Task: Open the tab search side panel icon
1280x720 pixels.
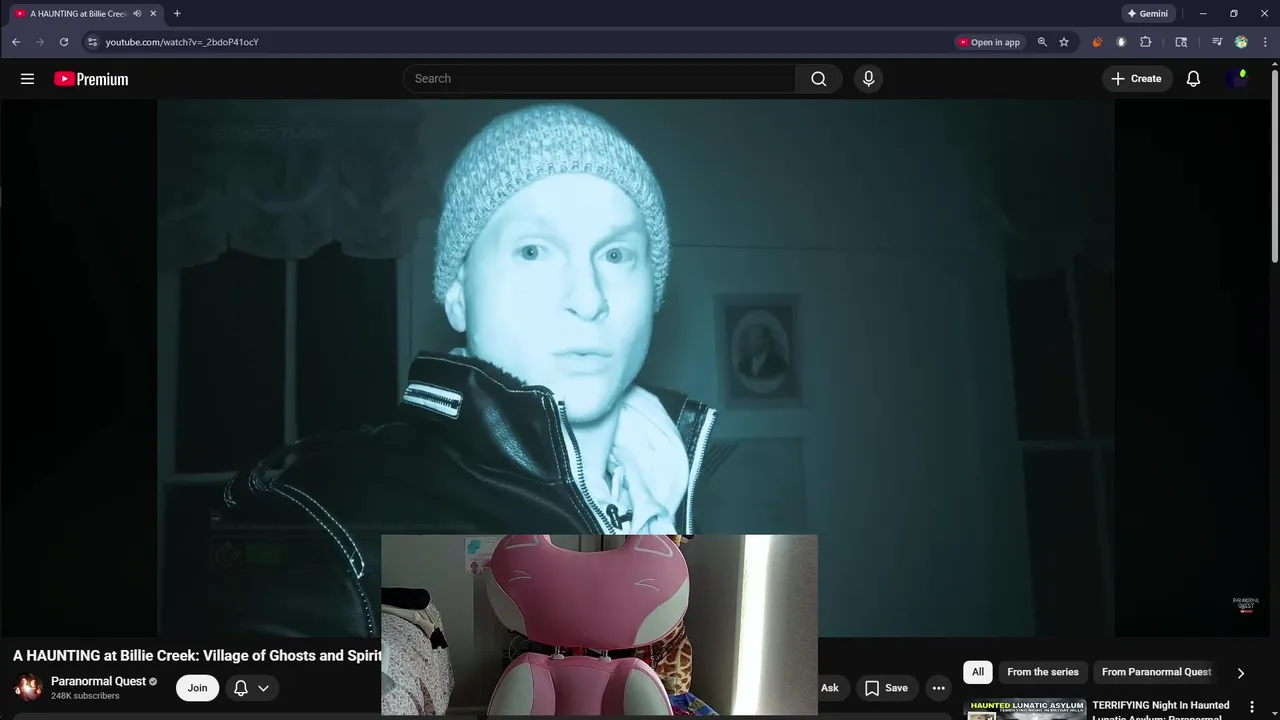Action: click(x=1181, y=42)
